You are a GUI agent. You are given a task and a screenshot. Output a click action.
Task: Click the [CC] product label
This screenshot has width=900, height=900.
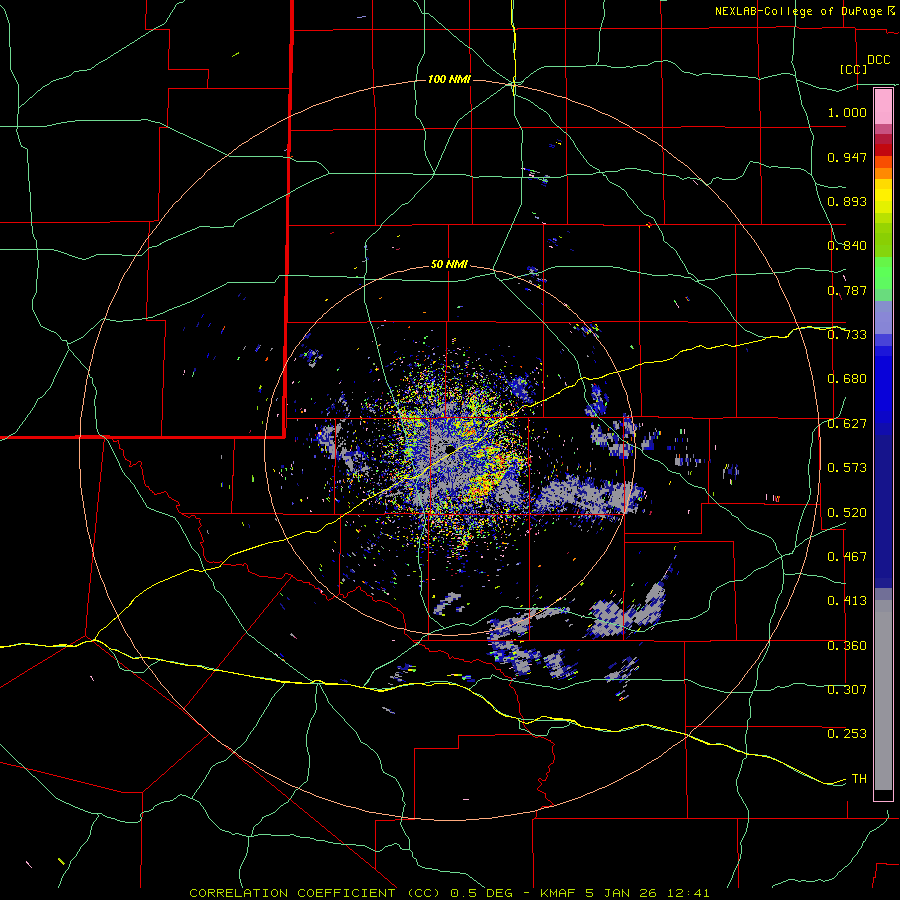point(854,69)
